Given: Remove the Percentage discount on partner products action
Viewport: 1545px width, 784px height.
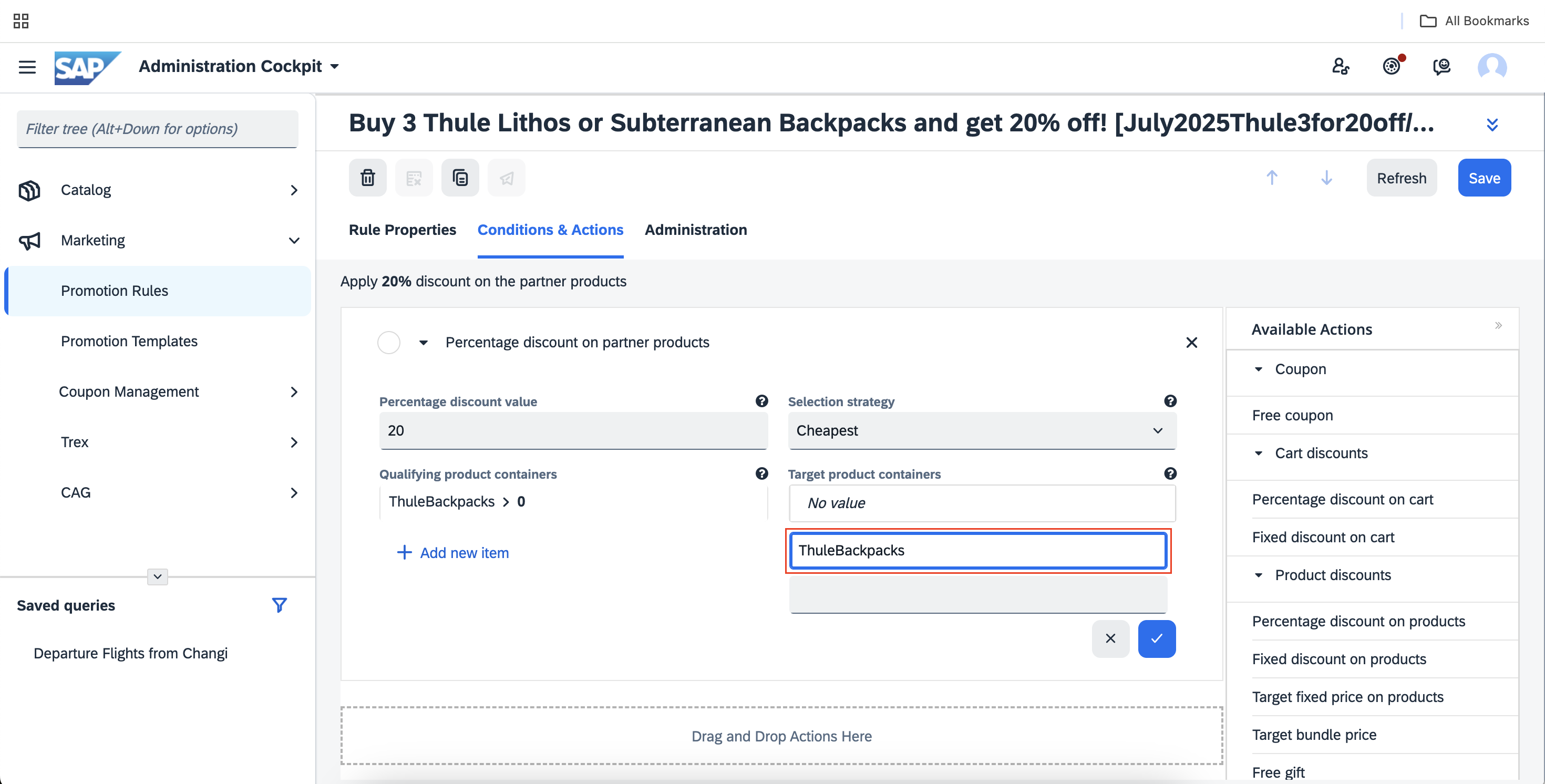Looking at the screenshot, I should pyautogui.click(x=1192, y=342).
